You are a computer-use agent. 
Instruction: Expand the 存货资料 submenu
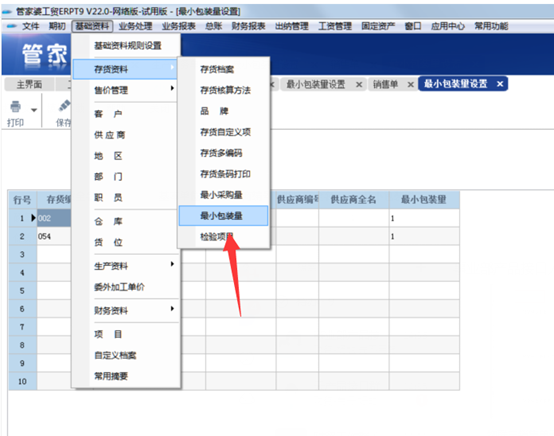(126, 69)
